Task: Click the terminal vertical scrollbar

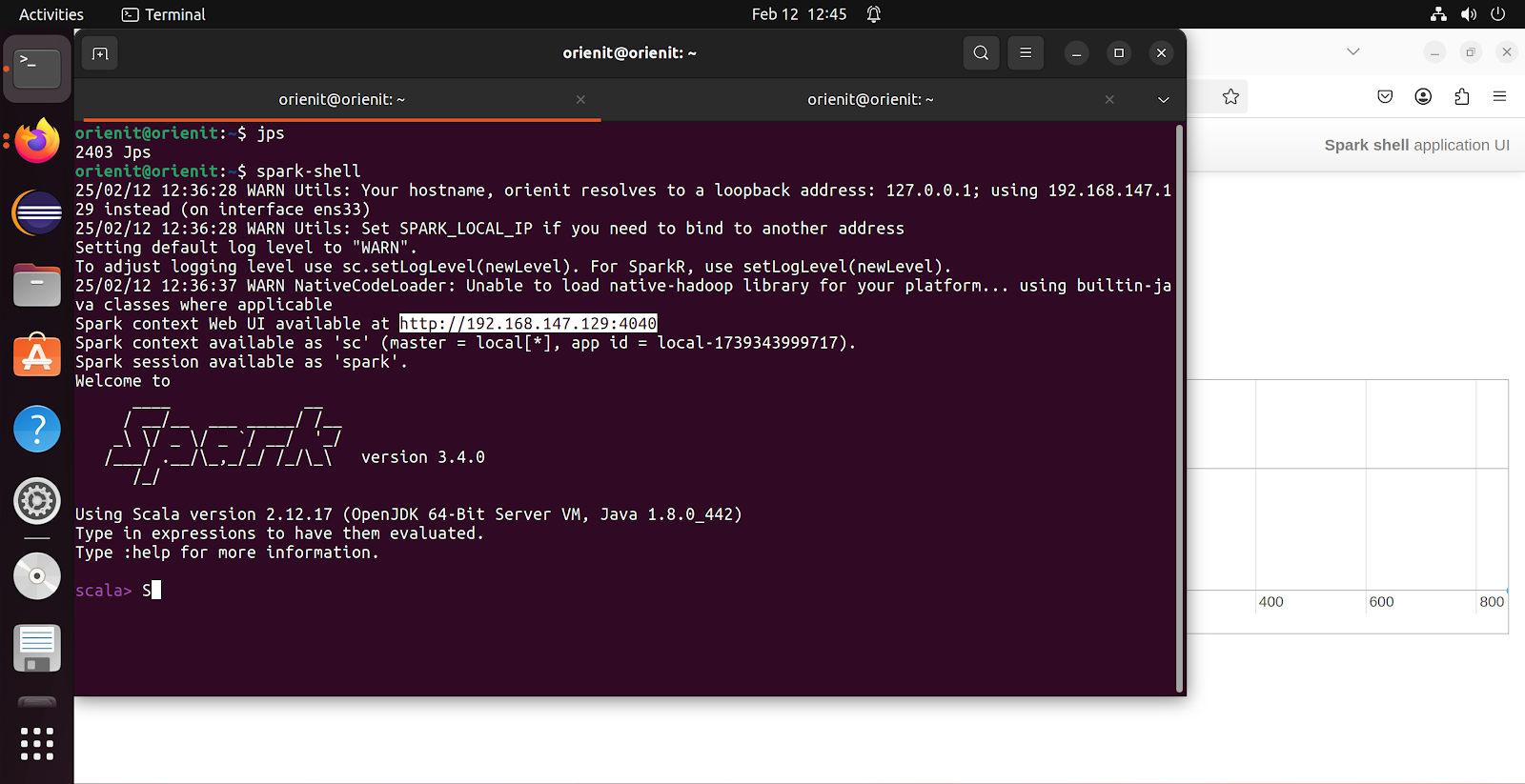Action: (1179, 408)
